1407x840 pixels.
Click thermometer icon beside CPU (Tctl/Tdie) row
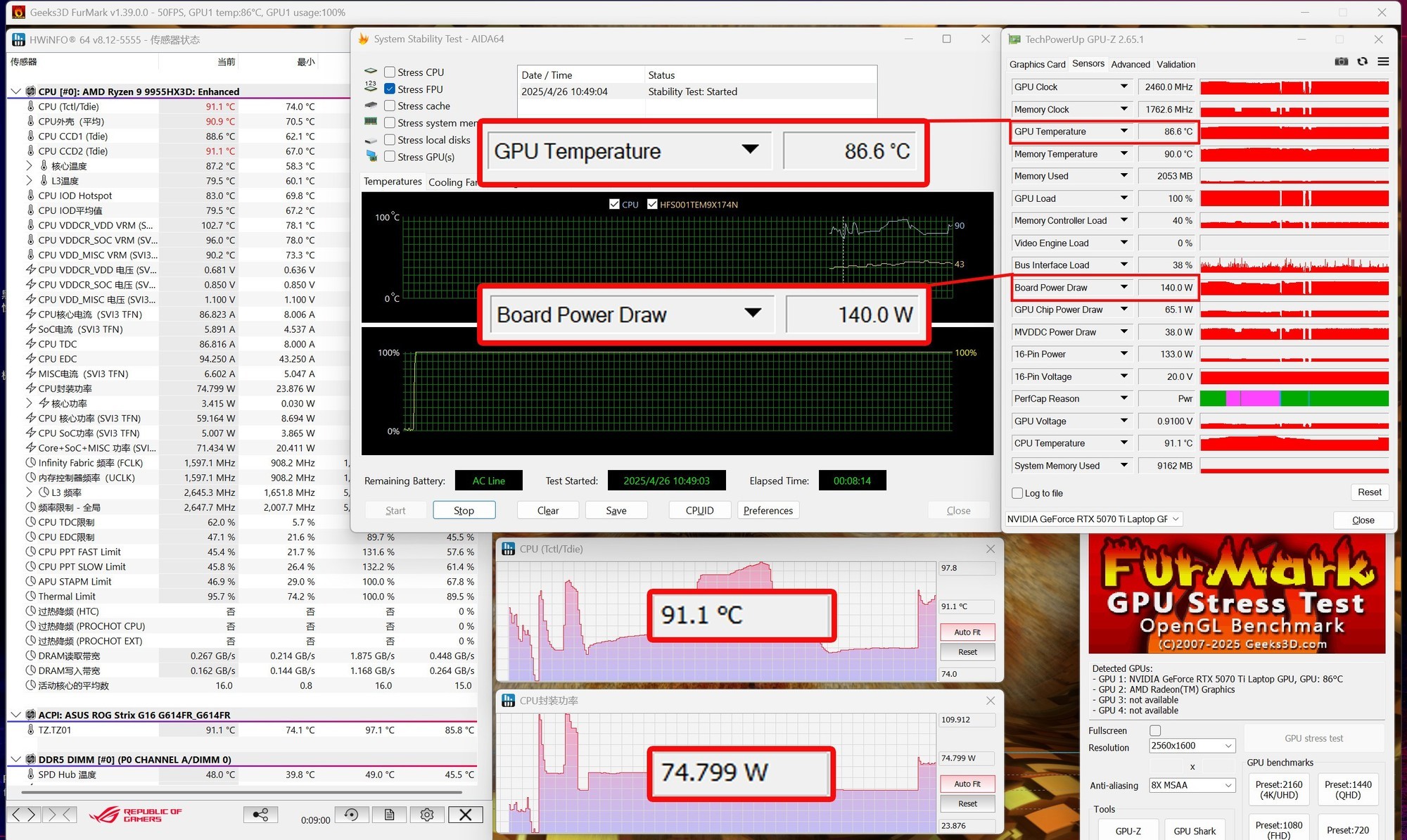30,106
